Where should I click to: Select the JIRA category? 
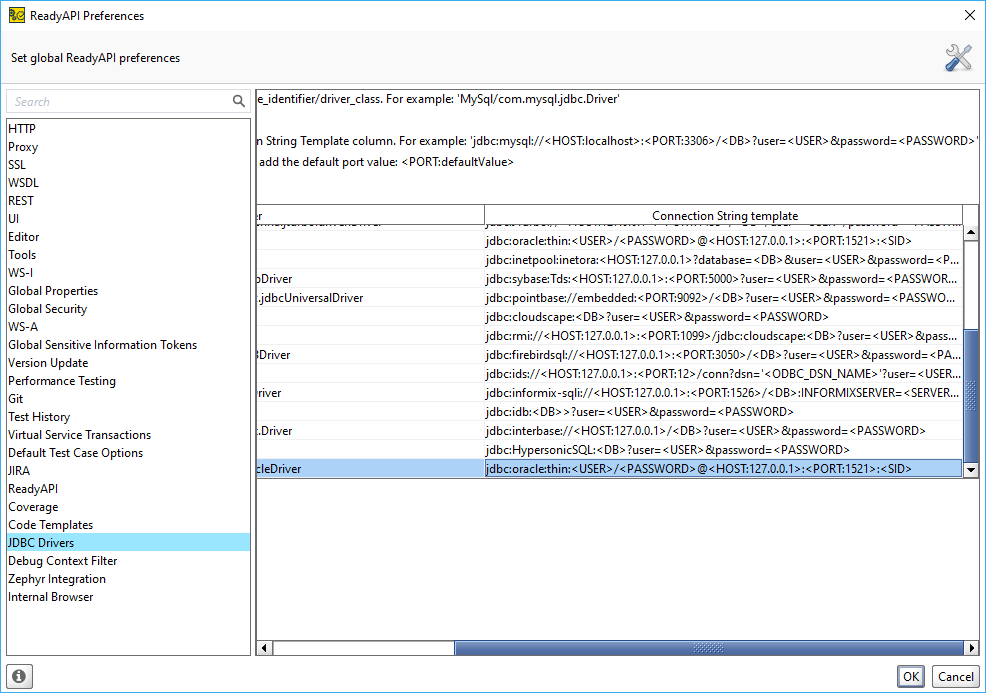pos(128,471)
